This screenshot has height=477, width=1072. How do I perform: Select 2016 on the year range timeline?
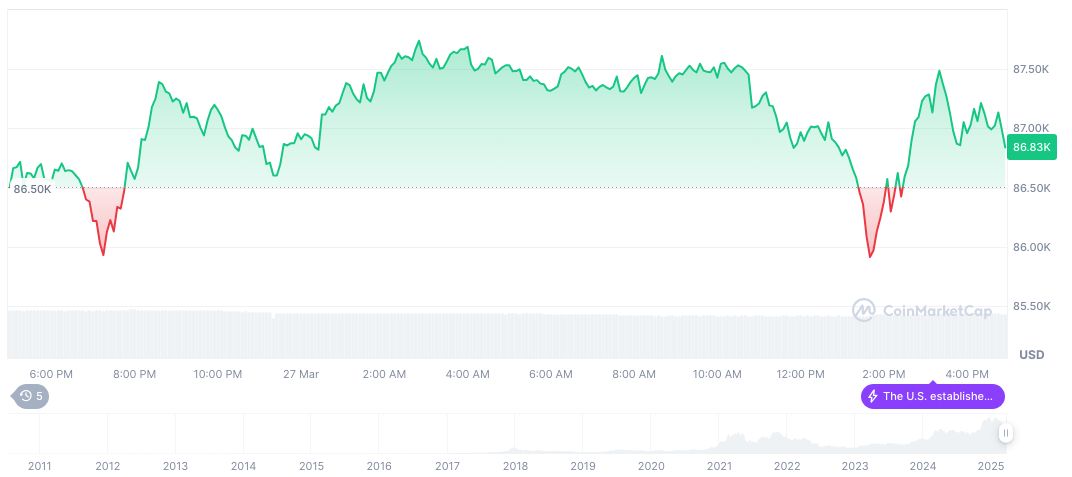point(379,466)
